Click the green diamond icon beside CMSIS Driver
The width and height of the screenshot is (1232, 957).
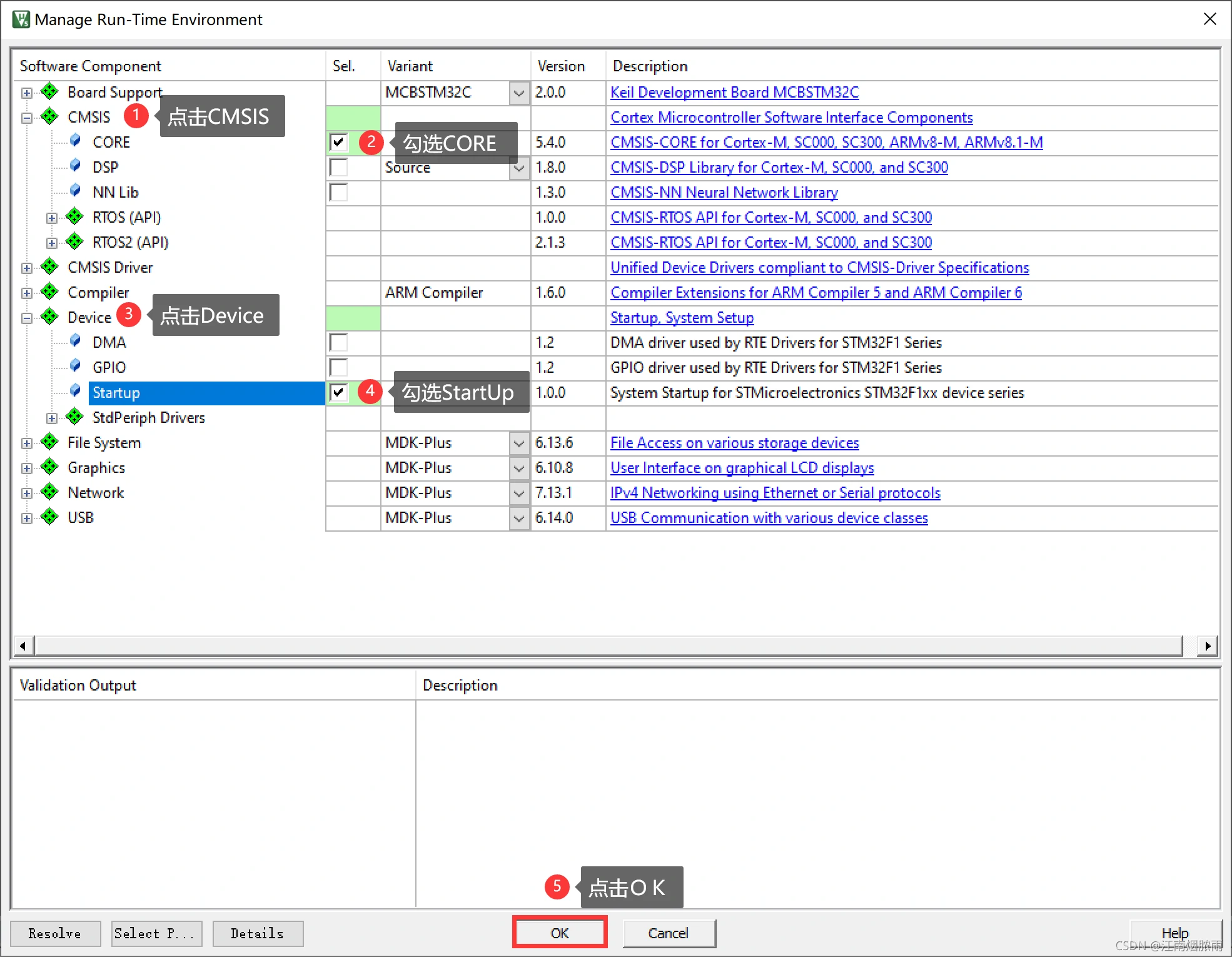(x=49, y=267)
